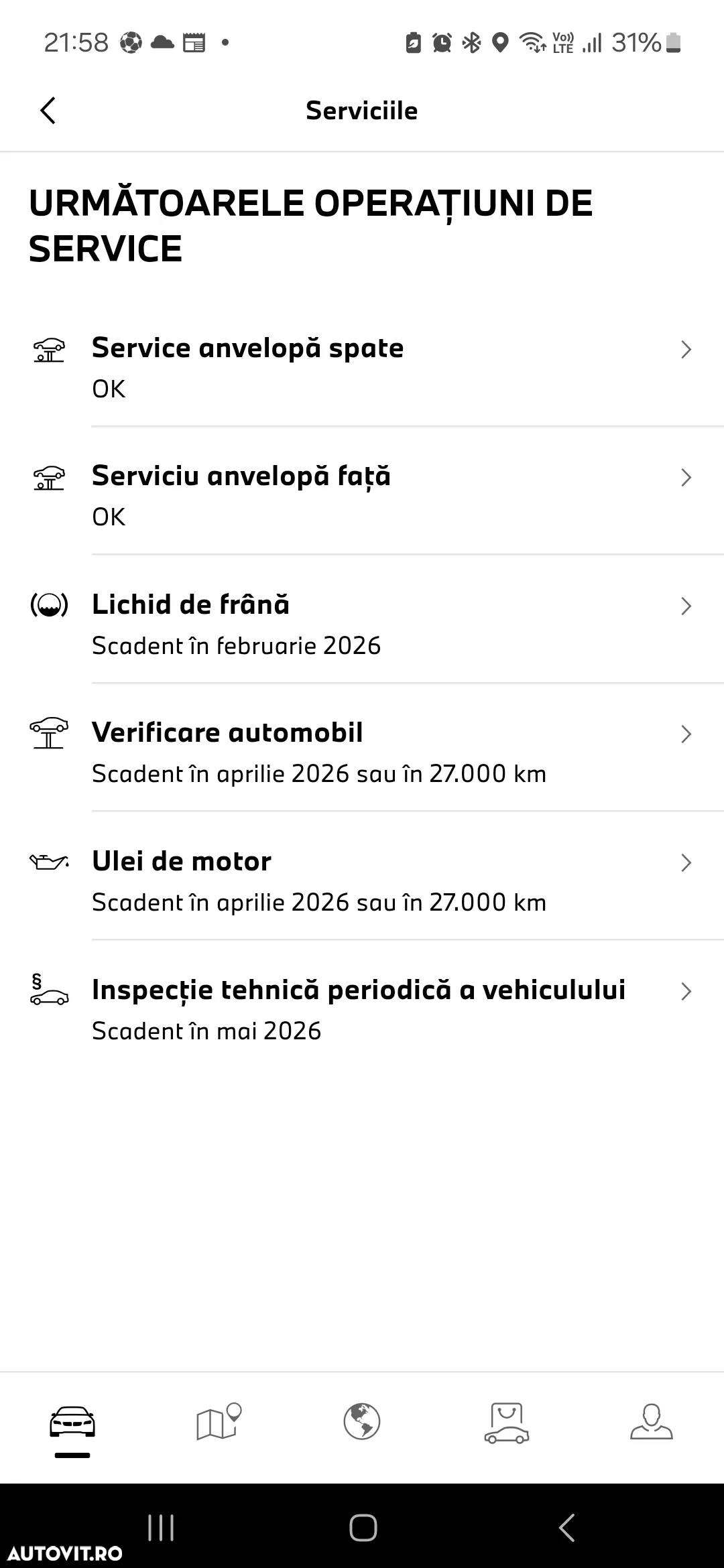Tap the car lift icon beside Verificare automobil
Viewport: 724px width, 1568px height.
point(49,733)
